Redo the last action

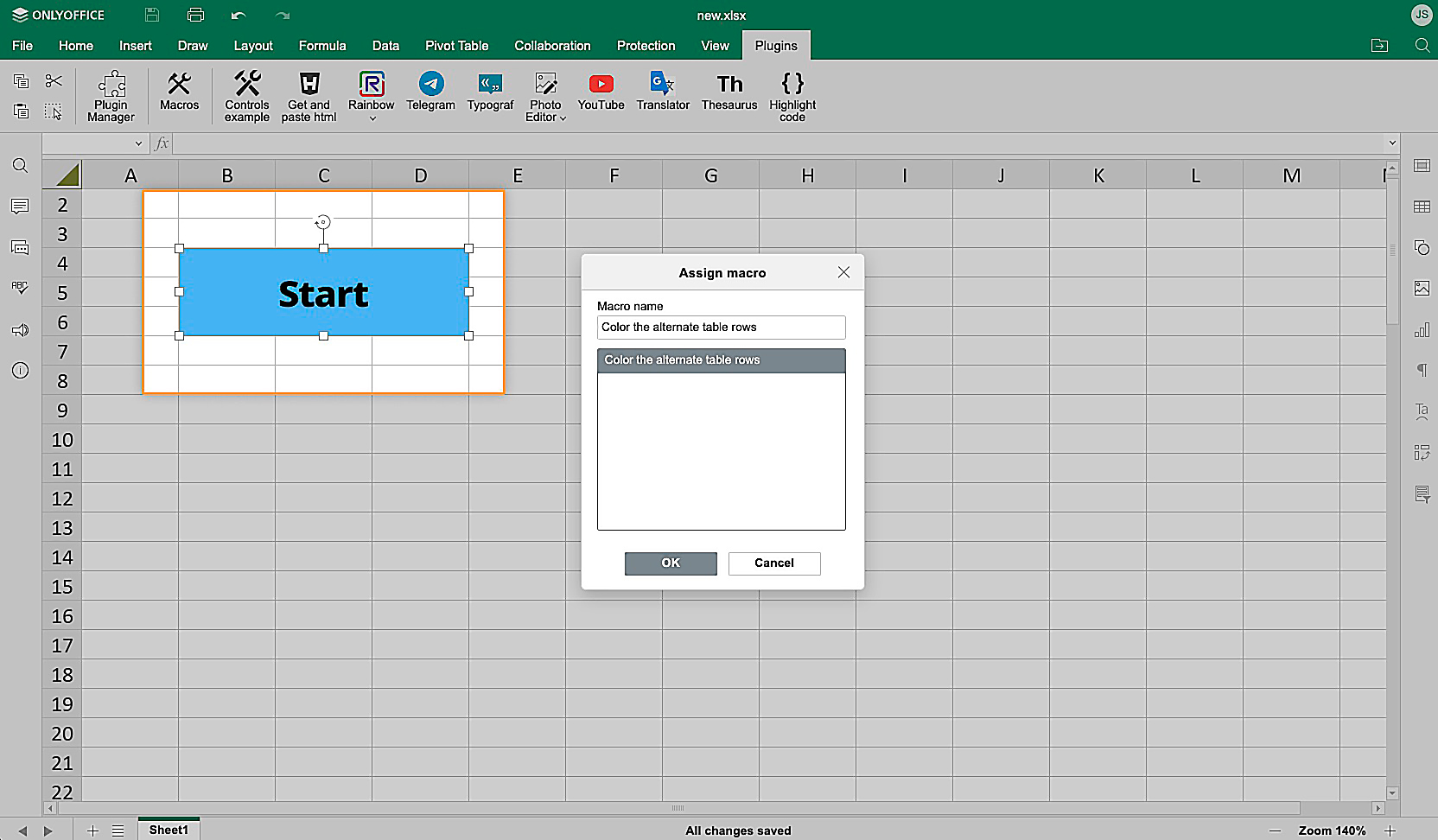pos(282,15)
